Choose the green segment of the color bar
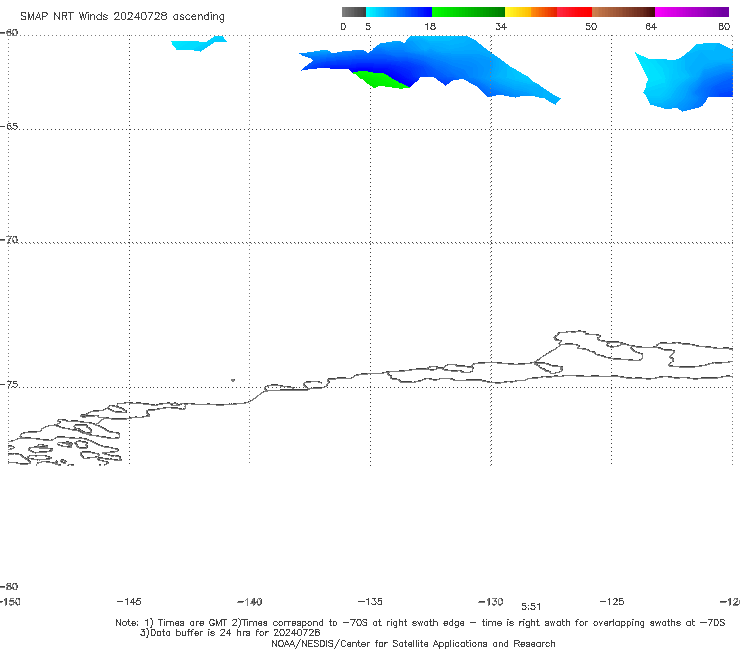740x650 pixels. pos(468,12)
